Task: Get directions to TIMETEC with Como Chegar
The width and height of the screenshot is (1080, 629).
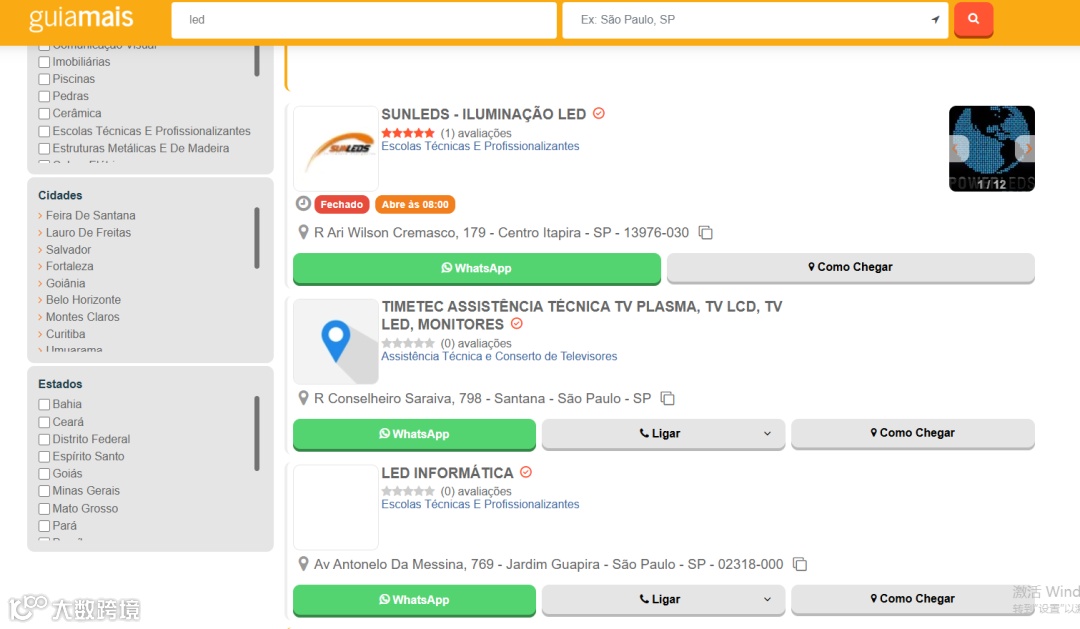Action: [x=913, y=433]
